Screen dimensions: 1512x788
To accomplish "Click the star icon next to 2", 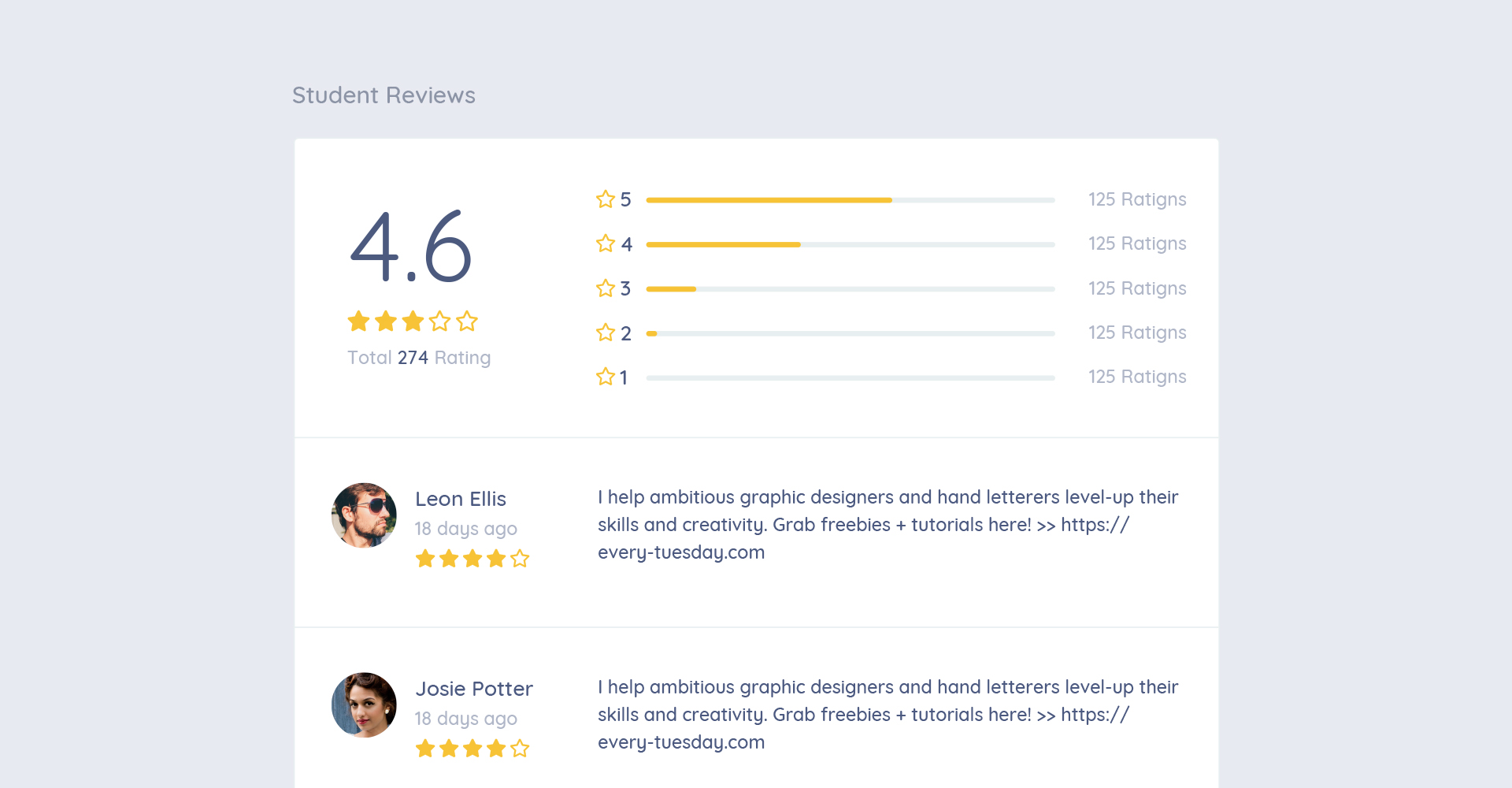I will (605, 333).
